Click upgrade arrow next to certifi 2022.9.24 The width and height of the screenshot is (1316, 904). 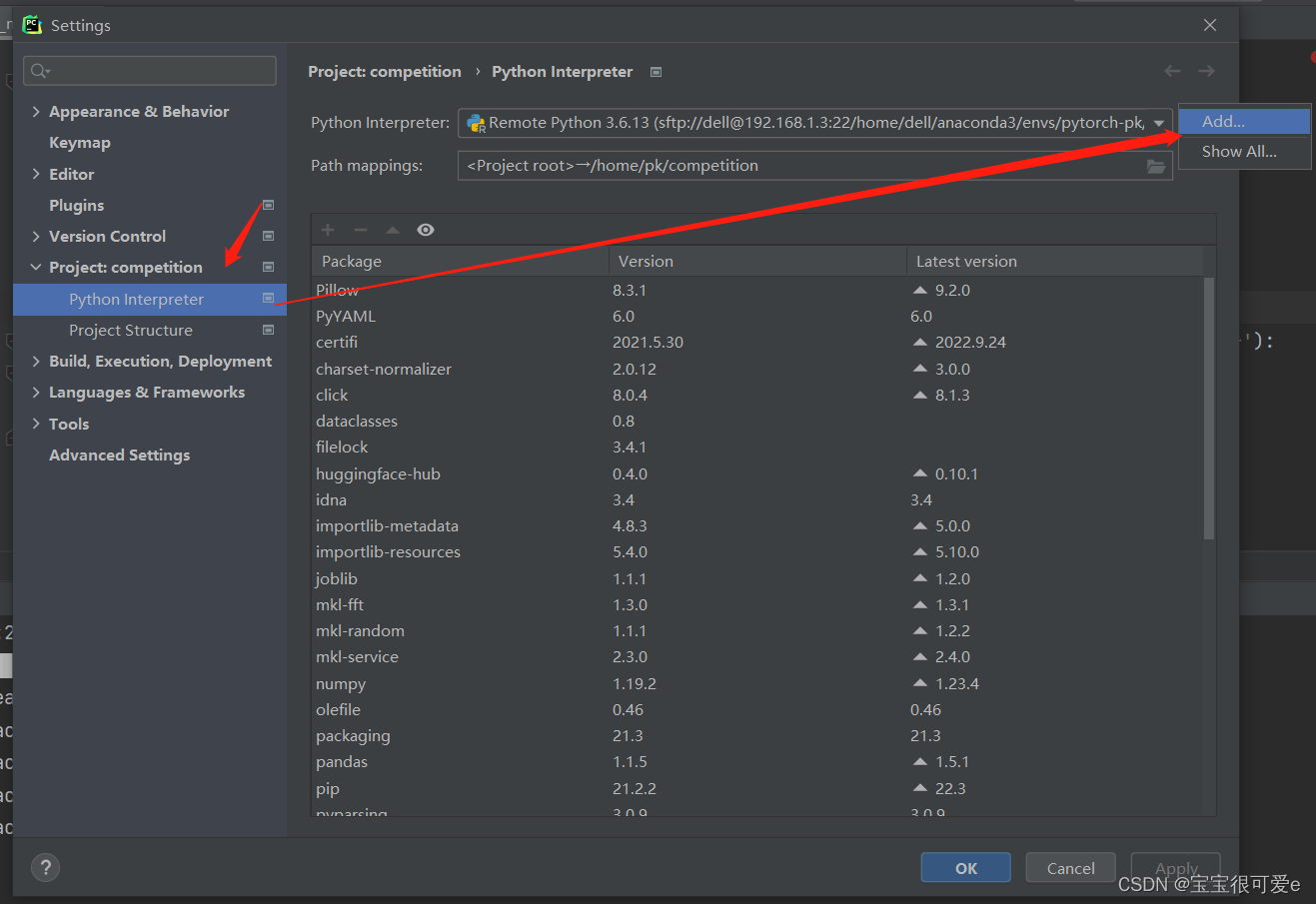[x=920, y=342]
